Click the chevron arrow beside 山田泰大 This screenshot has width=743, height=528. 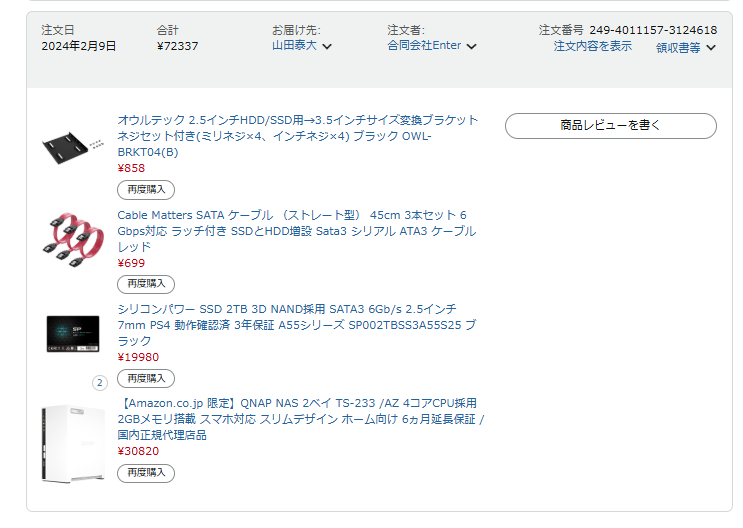(327, 46)
